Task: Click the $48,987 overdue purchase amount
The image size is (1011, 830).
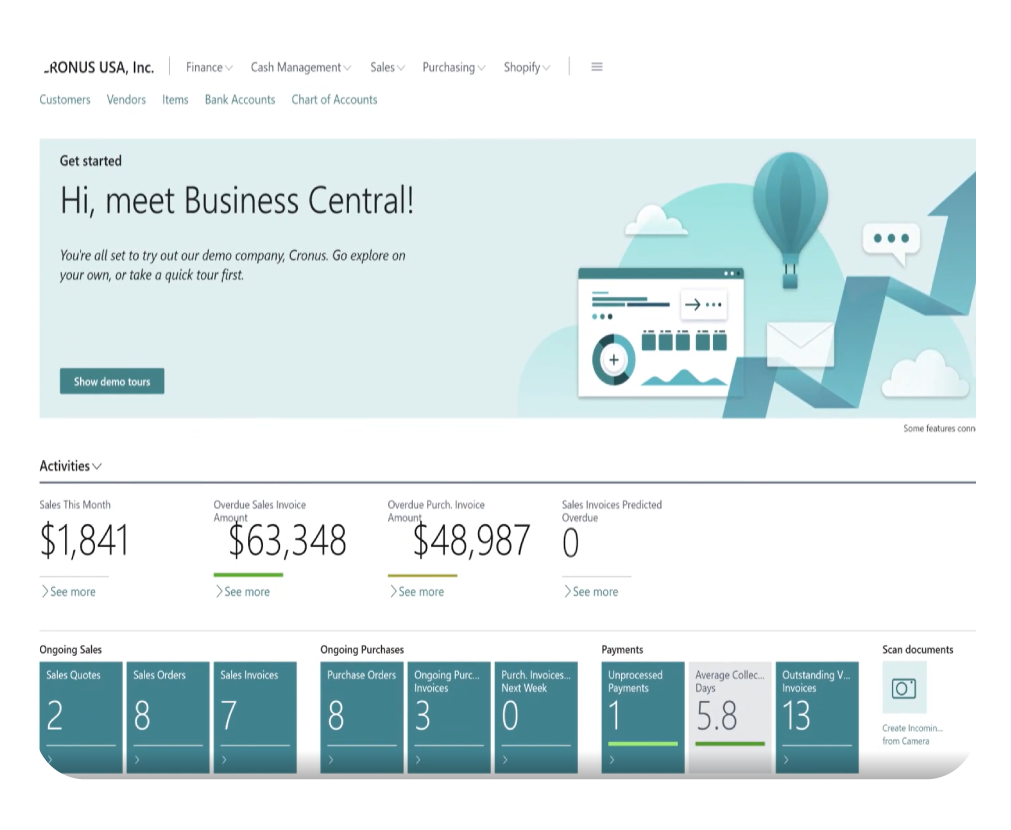Action: click(471, 540)
